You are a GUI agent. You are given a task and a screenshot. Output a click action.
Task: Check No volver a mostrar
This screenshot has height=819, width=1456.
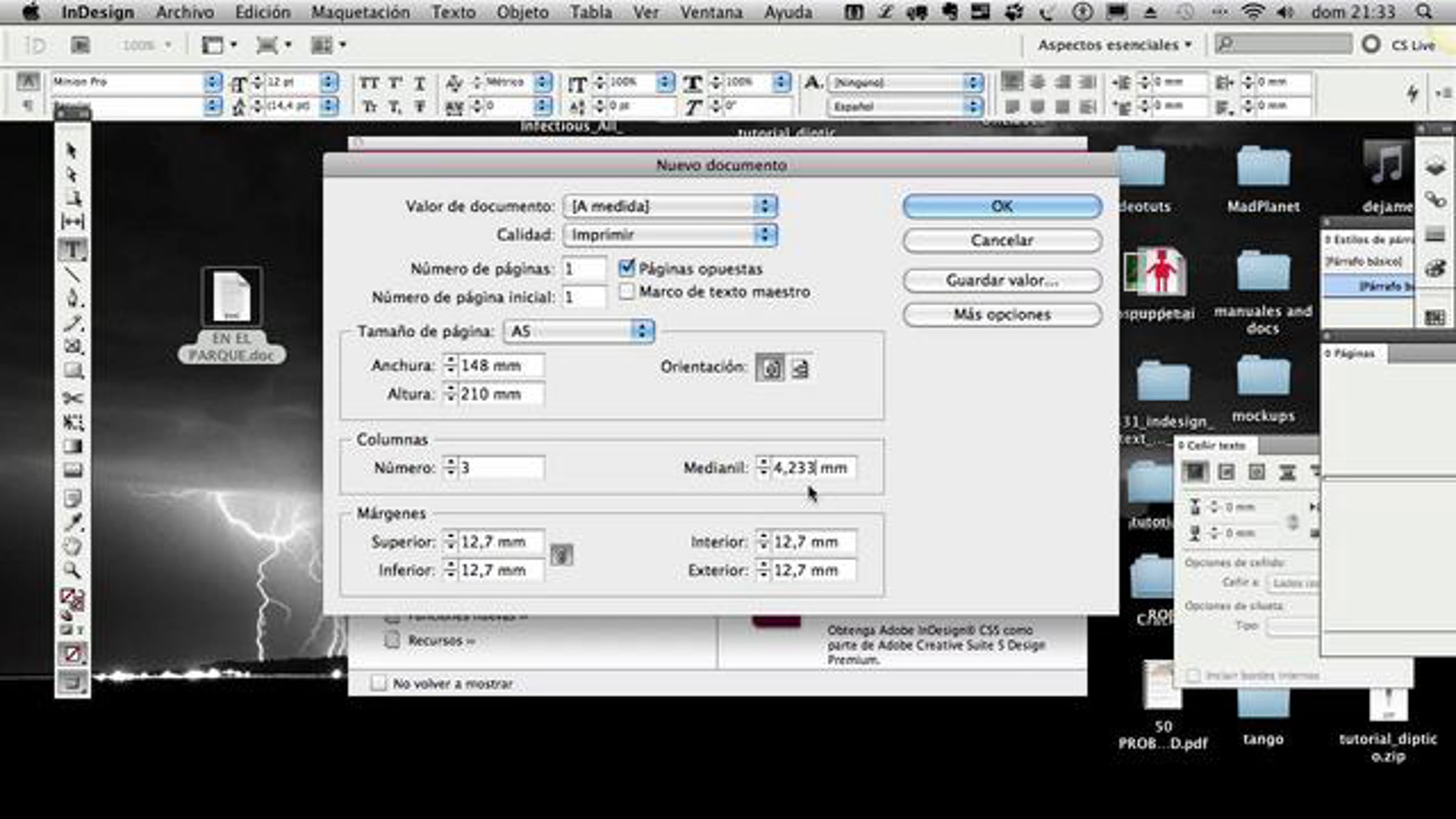(x=379, y=684)
